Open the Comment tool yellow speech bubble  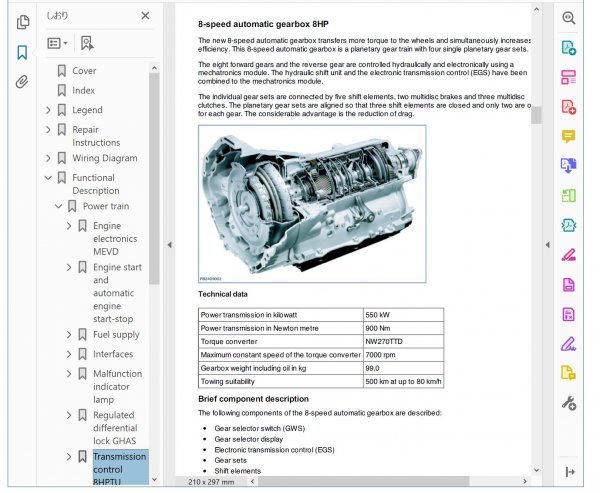point(568,136)
